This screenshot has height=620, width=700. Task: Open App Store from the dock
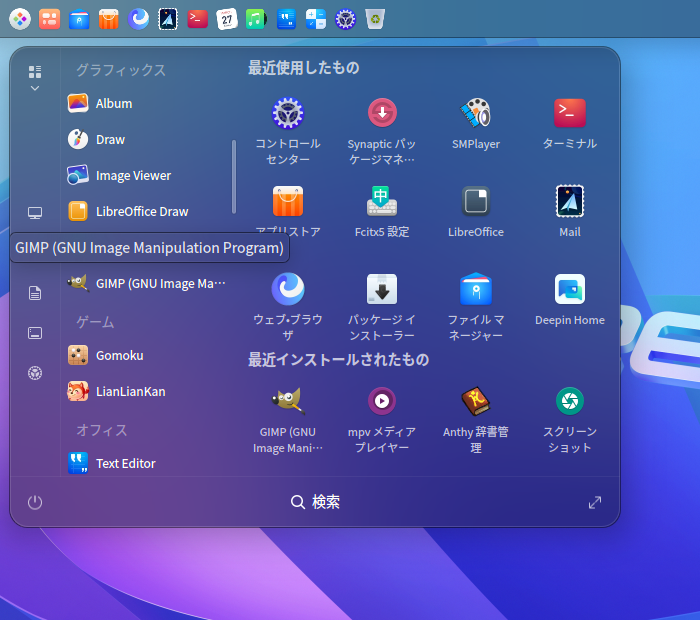108,19
